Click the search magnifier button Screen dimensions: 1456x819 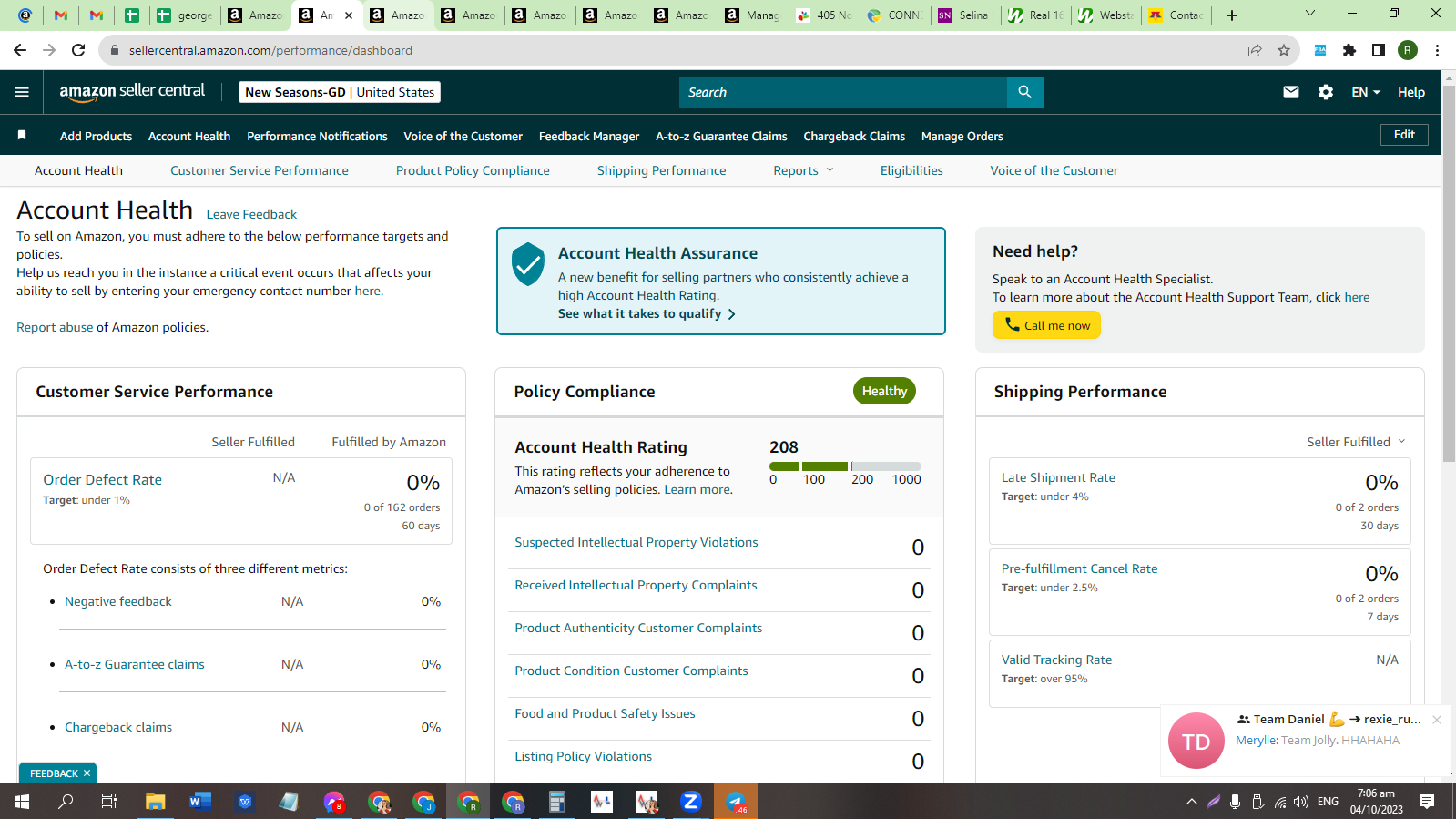[x=1024, y=92]
